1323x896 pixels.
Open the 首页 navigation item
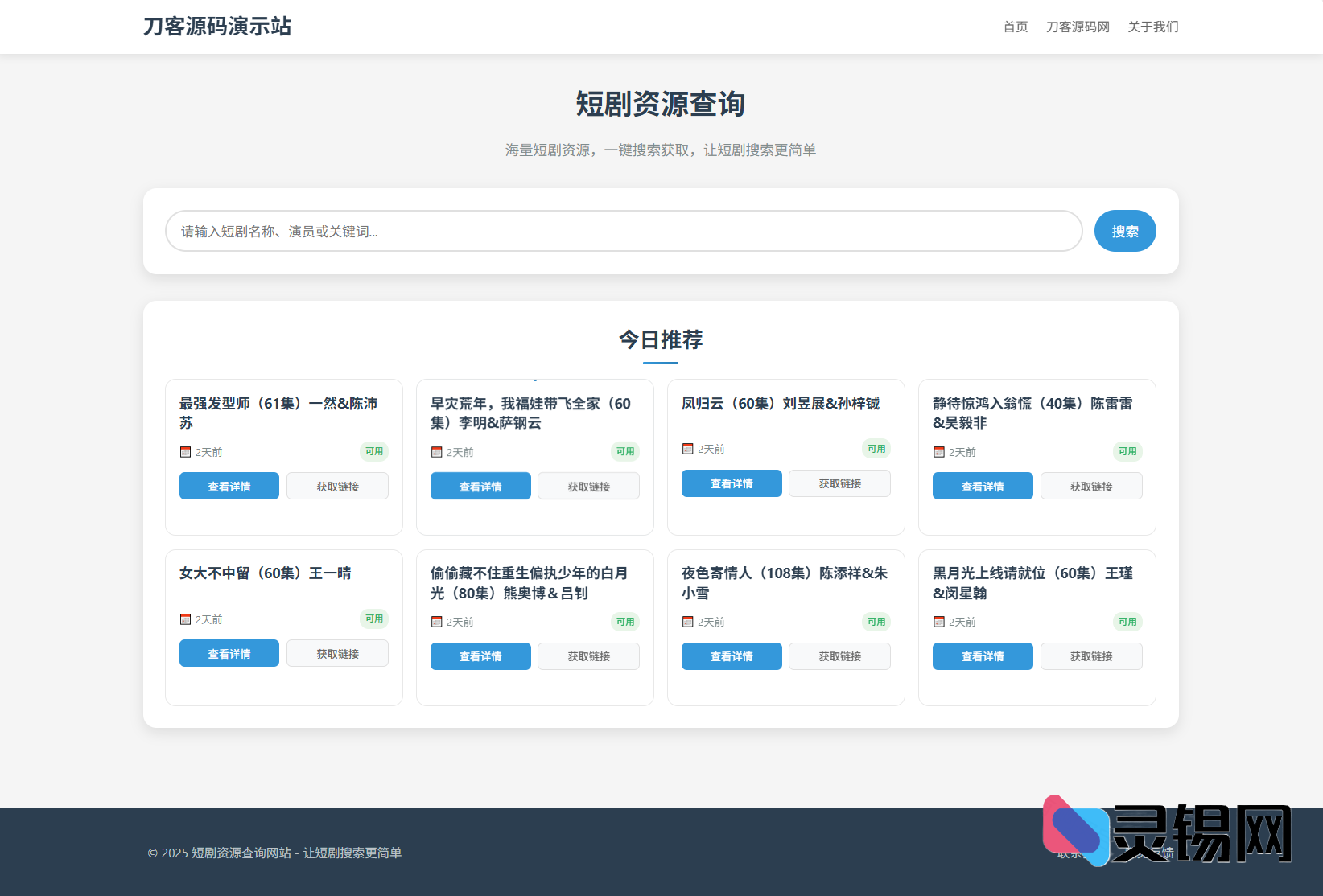tap(1015, 27)
